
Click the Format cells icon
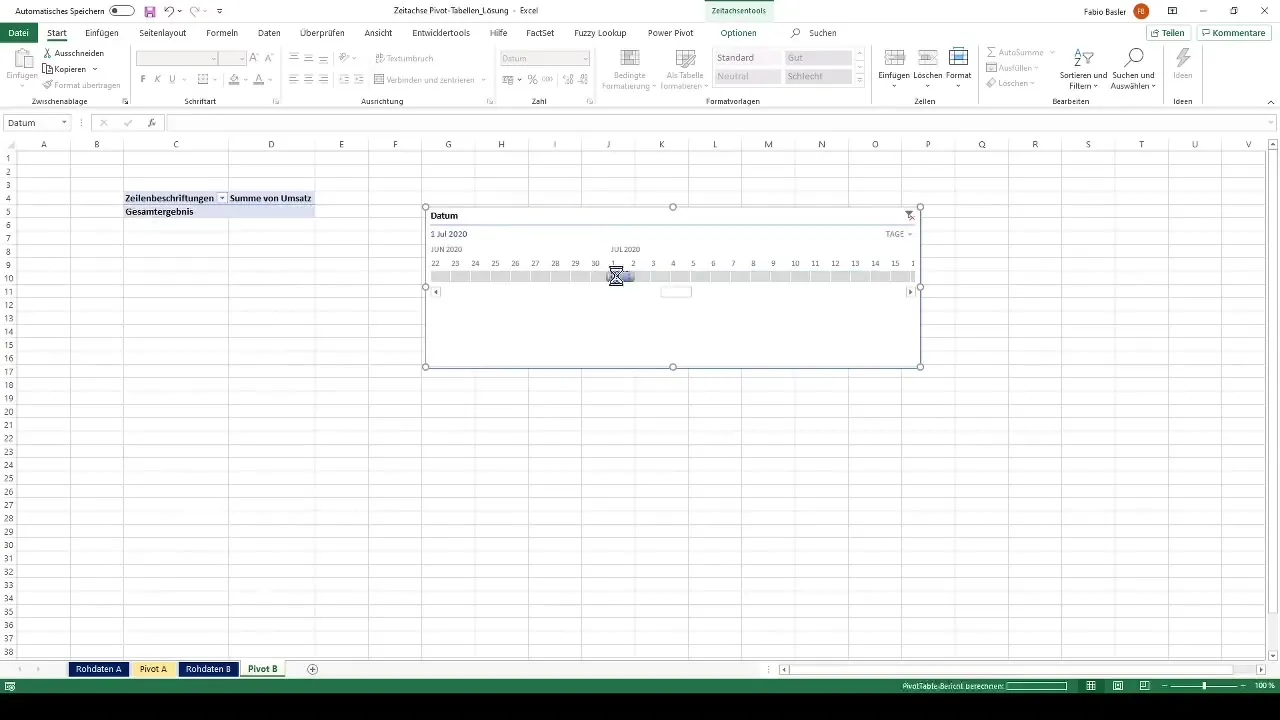958,58
